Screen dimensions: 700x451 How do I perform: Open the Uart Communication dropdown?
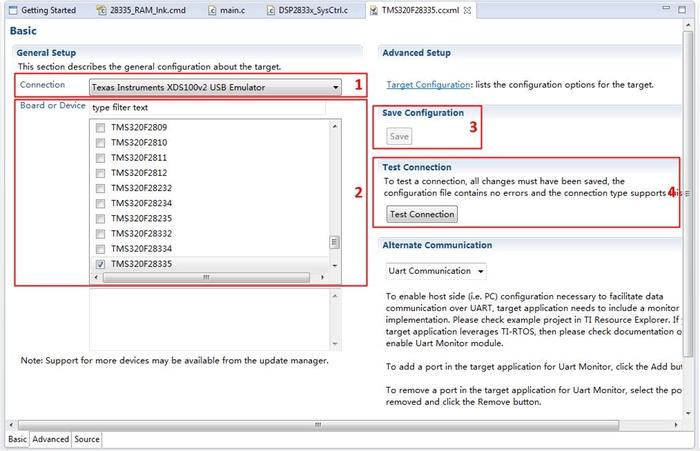[x=436, y=271]
